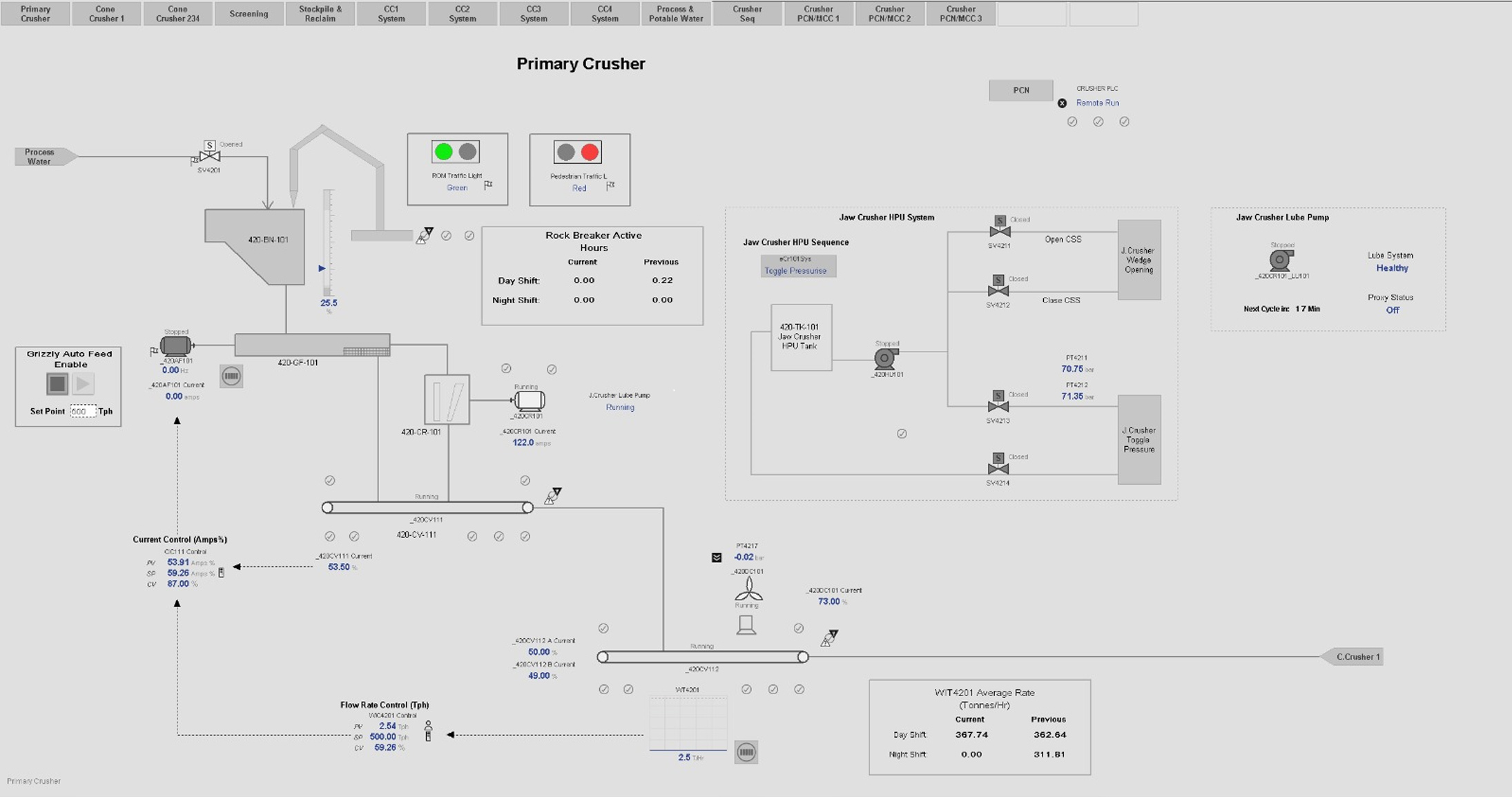Expand the PT4217 double-chevron icon
This screenshot has width=1512, height=797.
pos(717,557)
